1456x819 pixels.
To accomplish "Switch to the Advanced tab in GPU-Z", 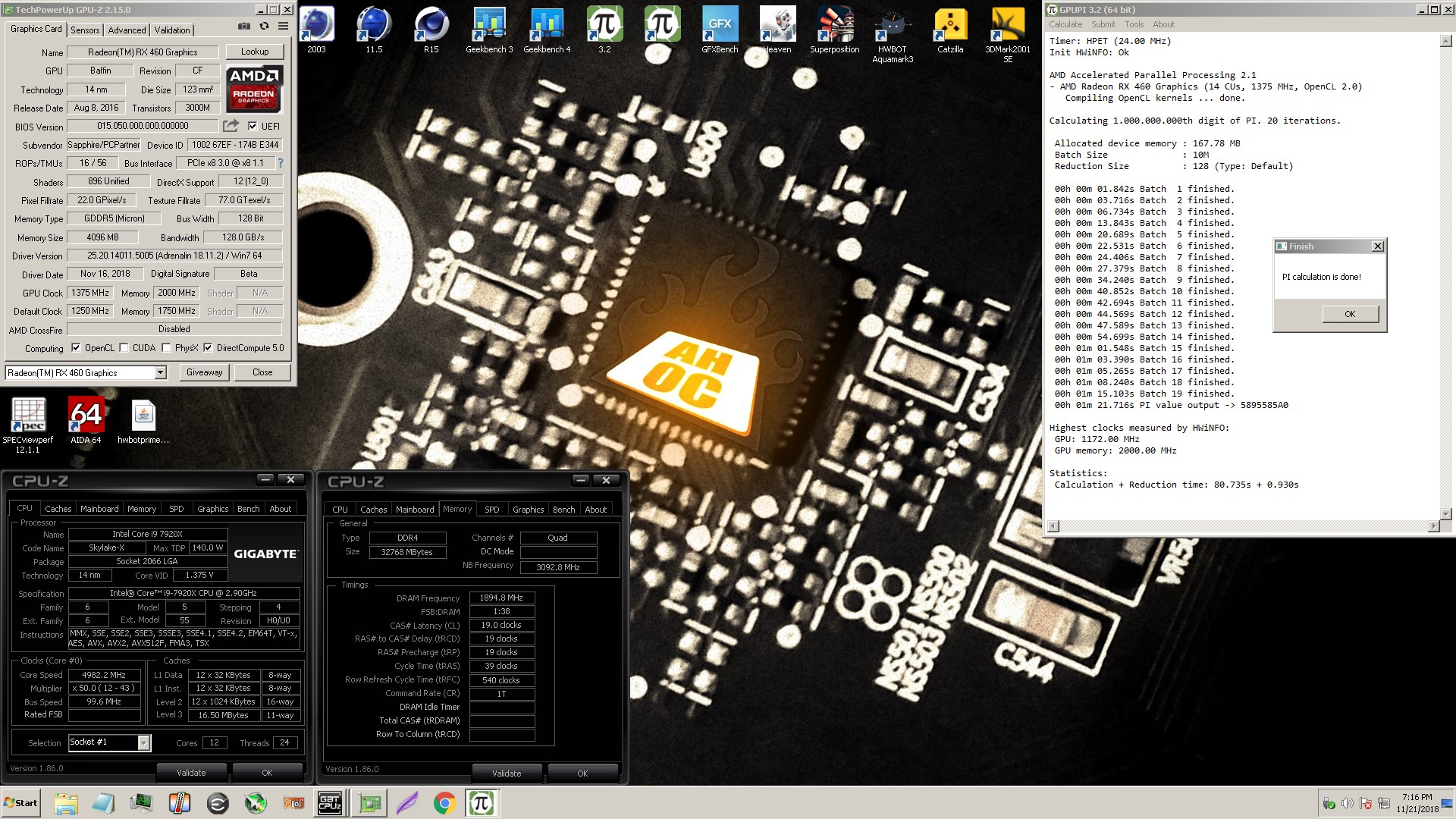I will point(127,30).
